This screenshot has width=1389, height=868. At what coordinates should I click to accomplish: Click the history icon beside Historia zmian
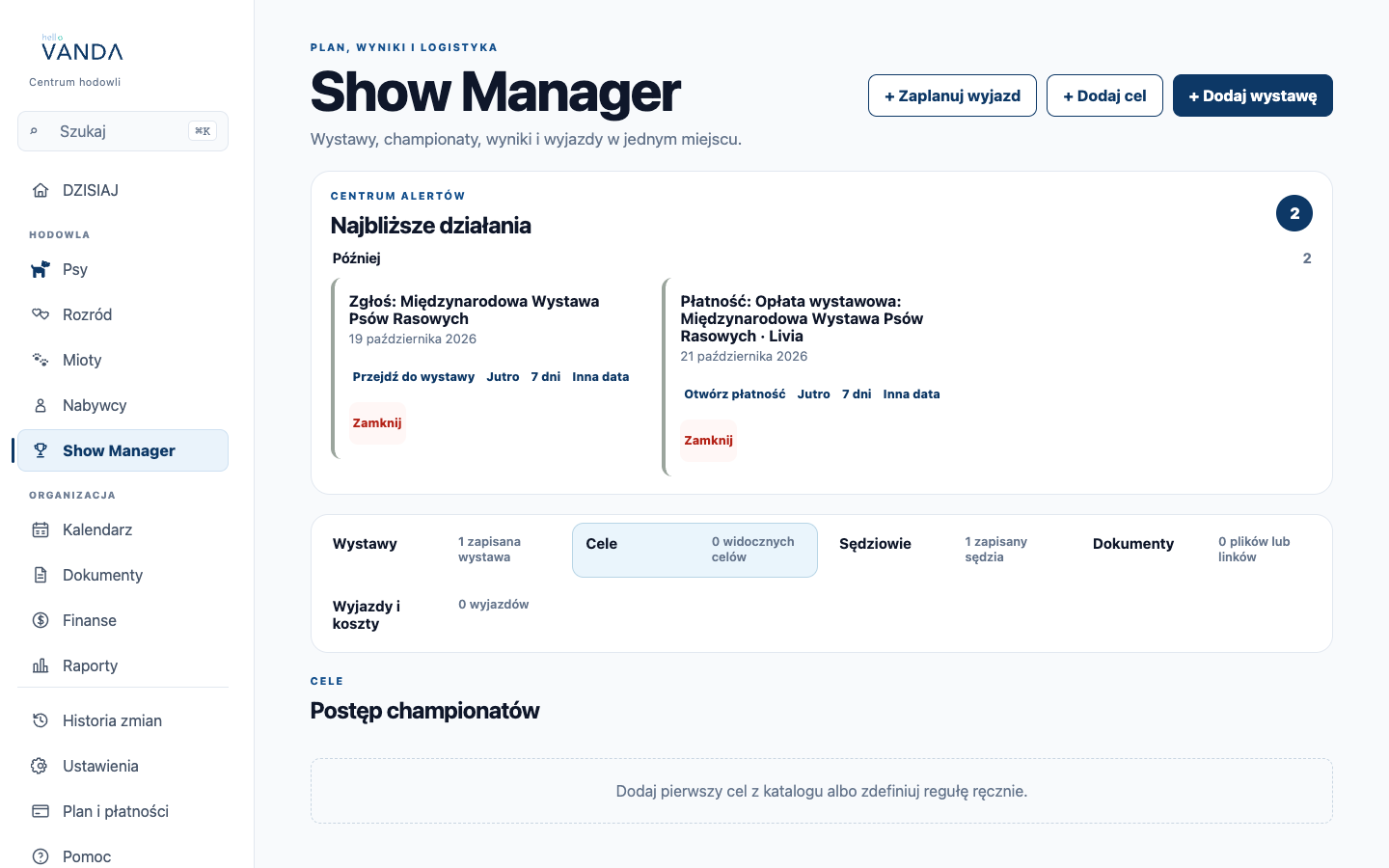pos(41,720)
